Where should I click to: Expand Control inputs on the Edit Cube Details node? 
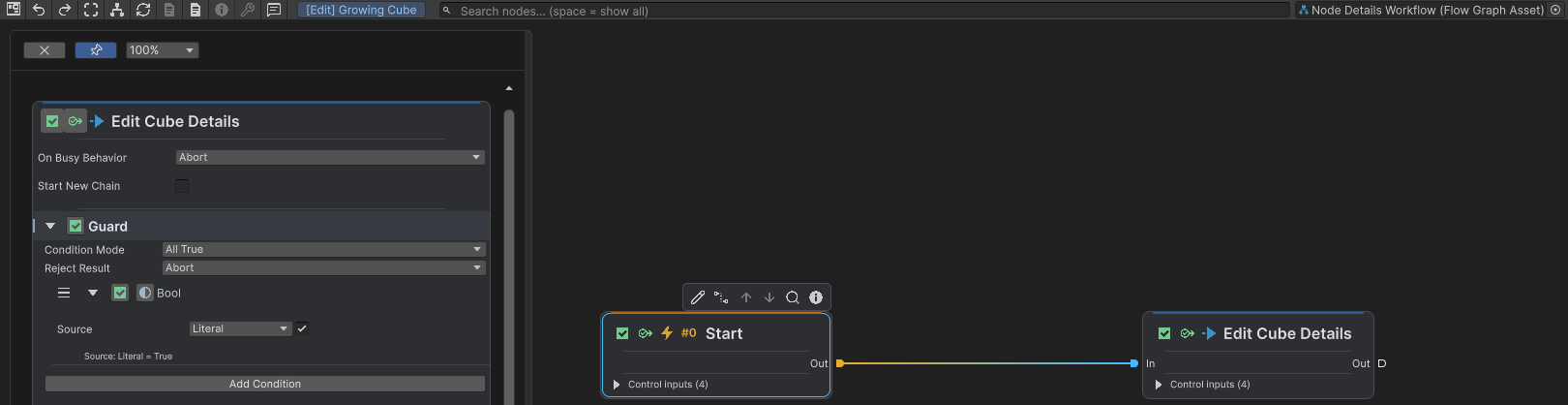[1159, 385]
